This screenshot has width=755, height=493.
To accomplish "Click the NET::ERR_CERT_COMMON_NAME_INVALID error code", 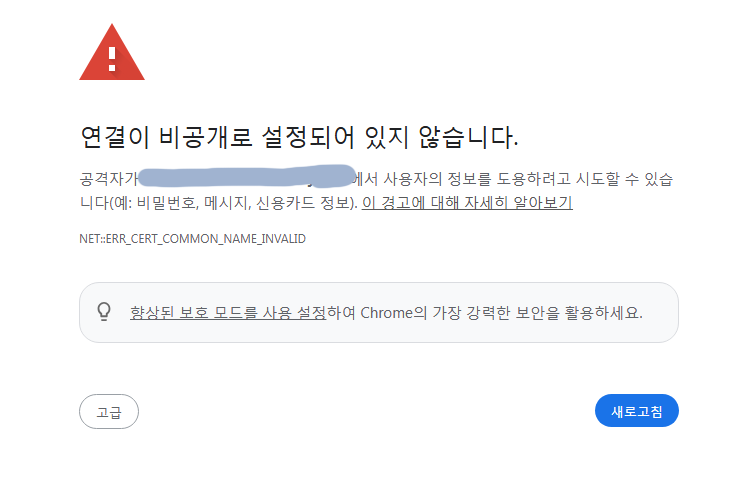I will click(193, 239).
